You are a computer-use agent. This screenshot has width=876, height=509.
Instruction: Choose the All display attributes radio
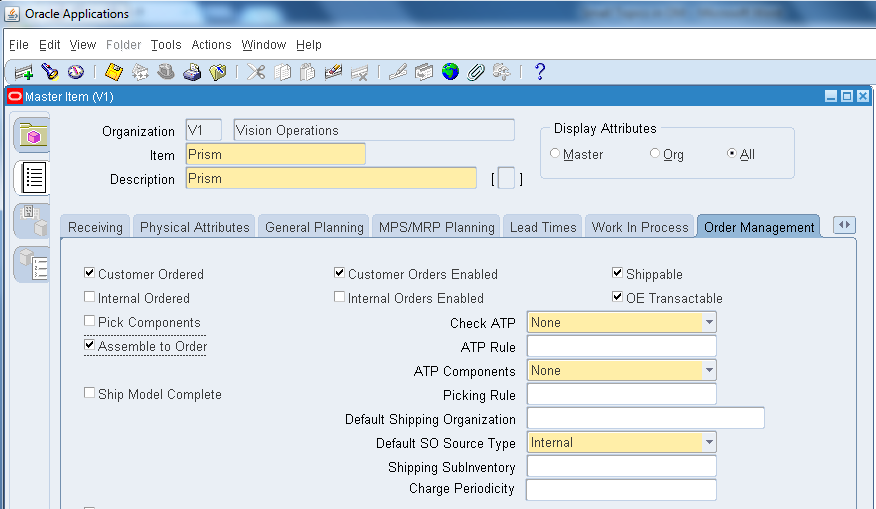tap(731, 153)
